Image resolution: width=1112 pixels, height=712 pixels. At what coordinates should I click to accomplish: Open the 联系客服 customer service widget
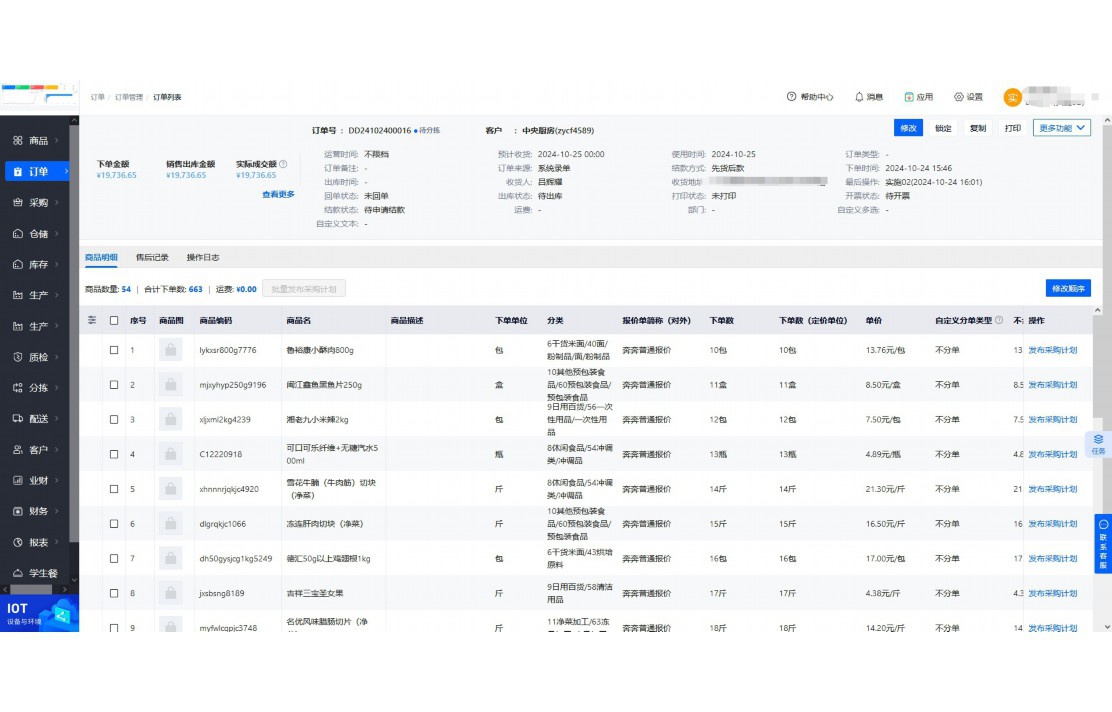click(1103, 544)
